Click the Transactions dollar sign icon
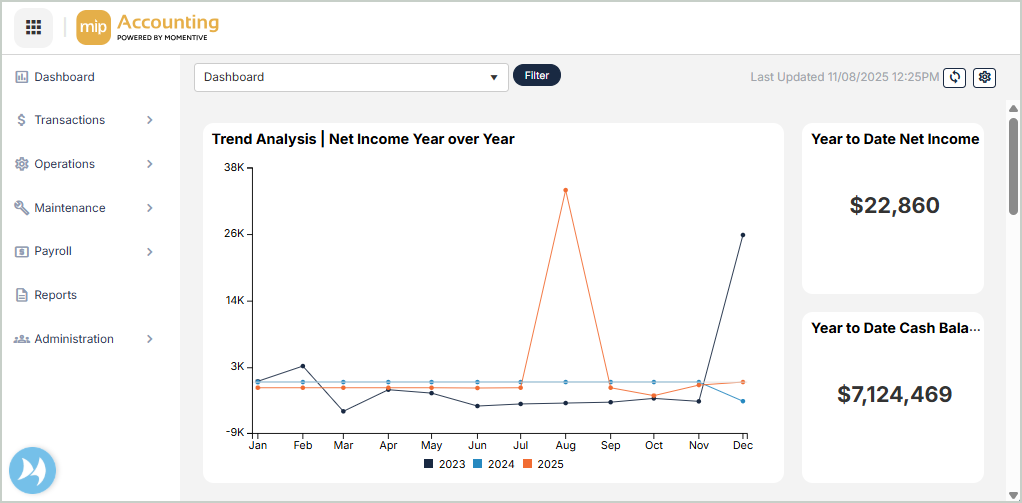Viewport: 1022px width, 503px height. [x=21, y=120]
